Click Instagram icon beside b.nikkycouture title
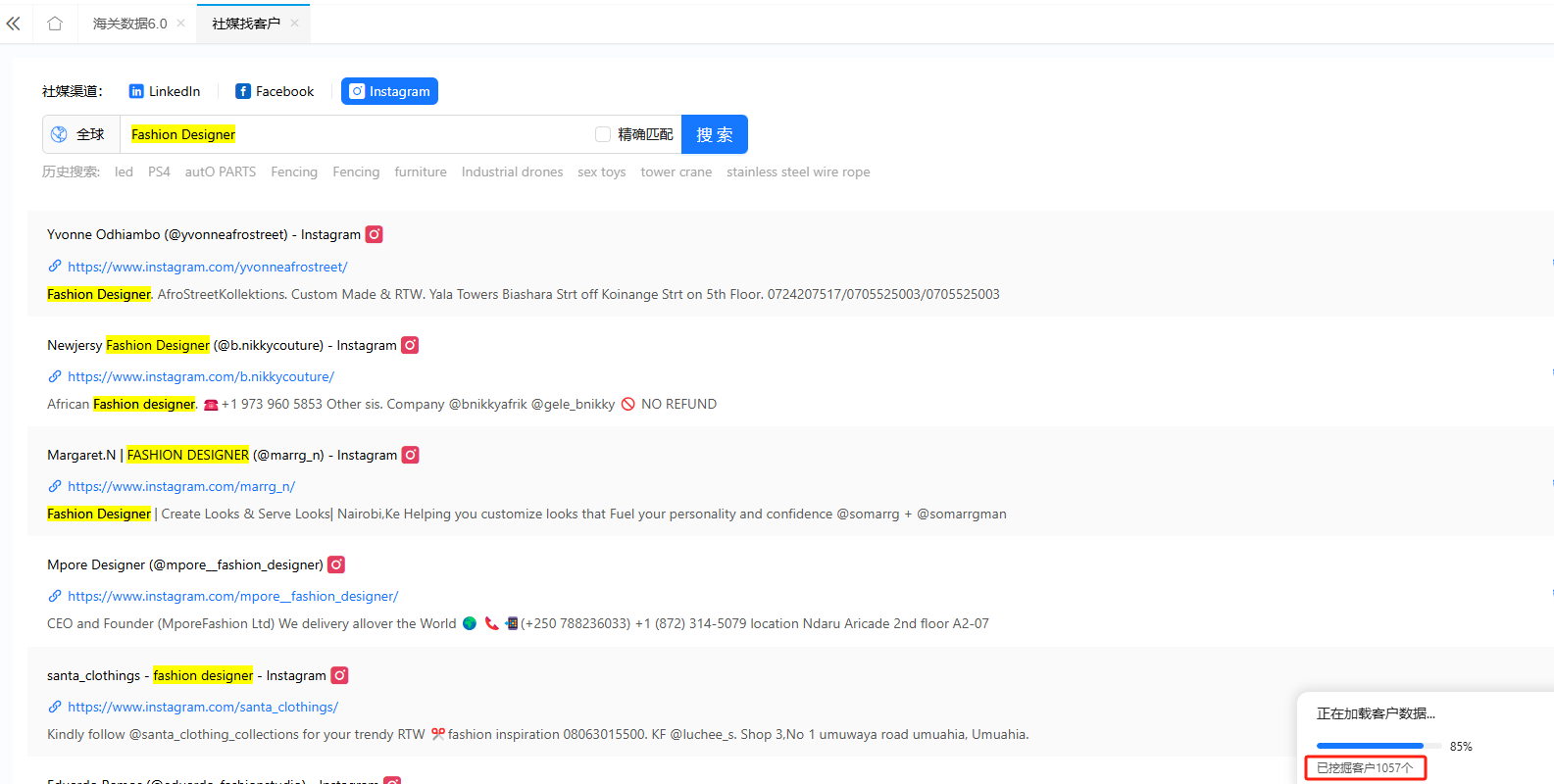The height and width of the screenshot is (784, 1554). click(x=410, y=345)
